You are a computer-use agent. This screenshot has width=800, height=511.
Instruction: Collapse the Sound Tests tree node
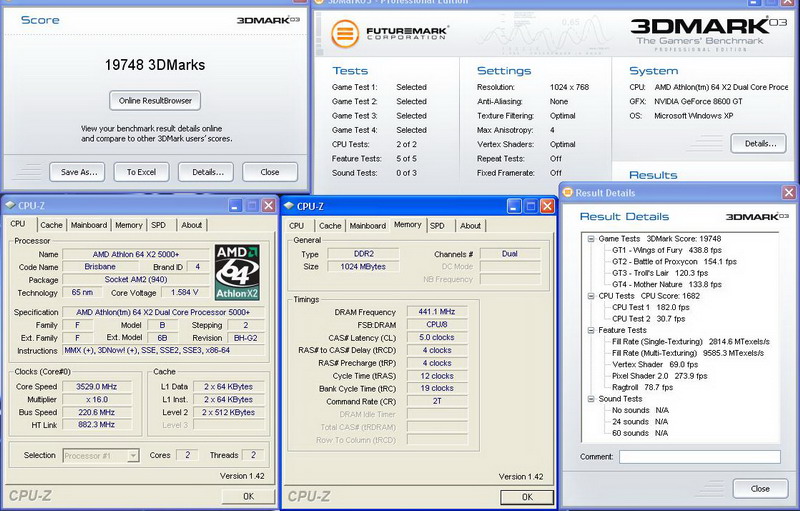click(x=591, y=399)
